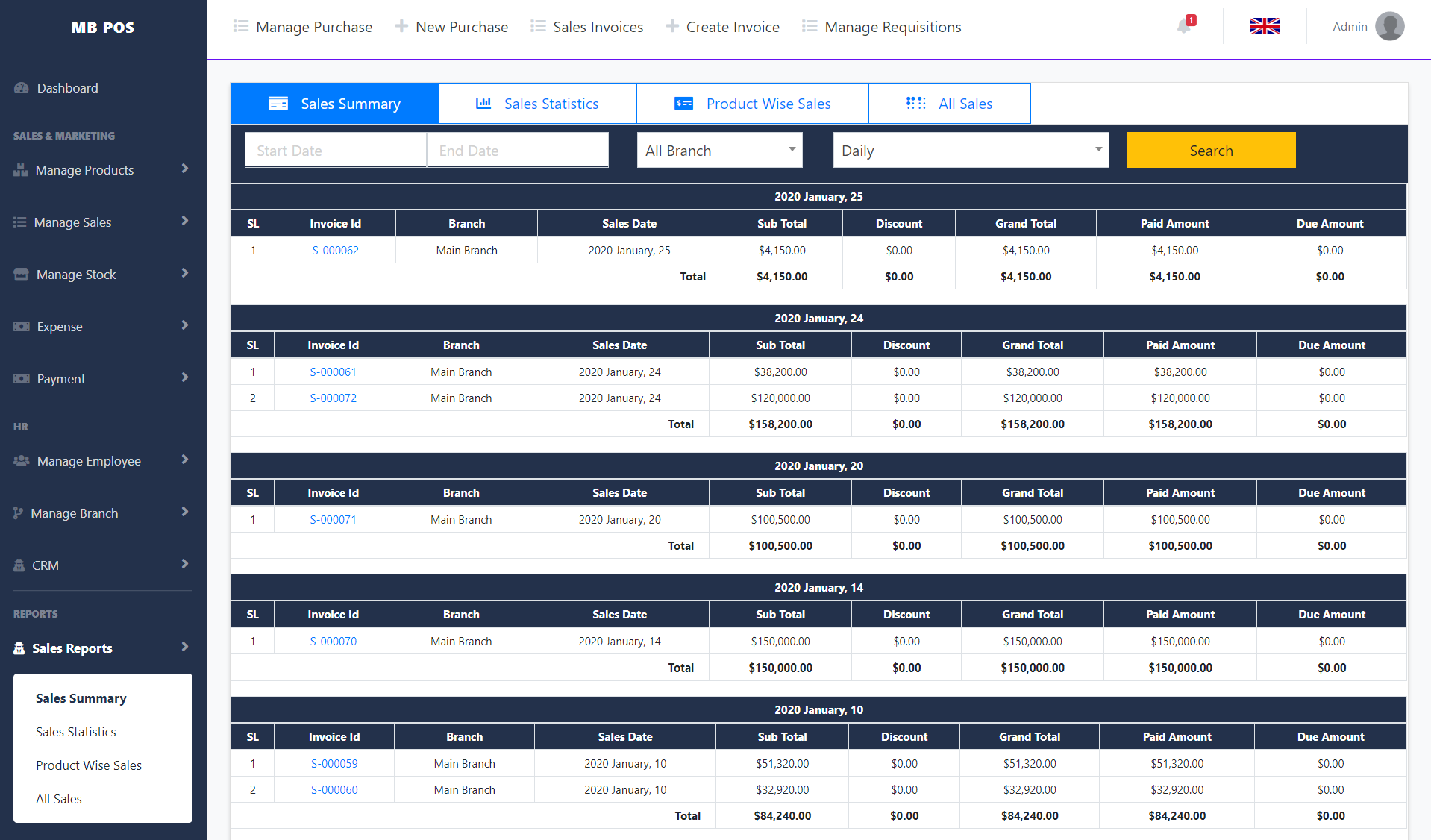Click the grid icon on All Sales tab
The height and width of the screenshot is (840, 1431).
click(916, 103)
